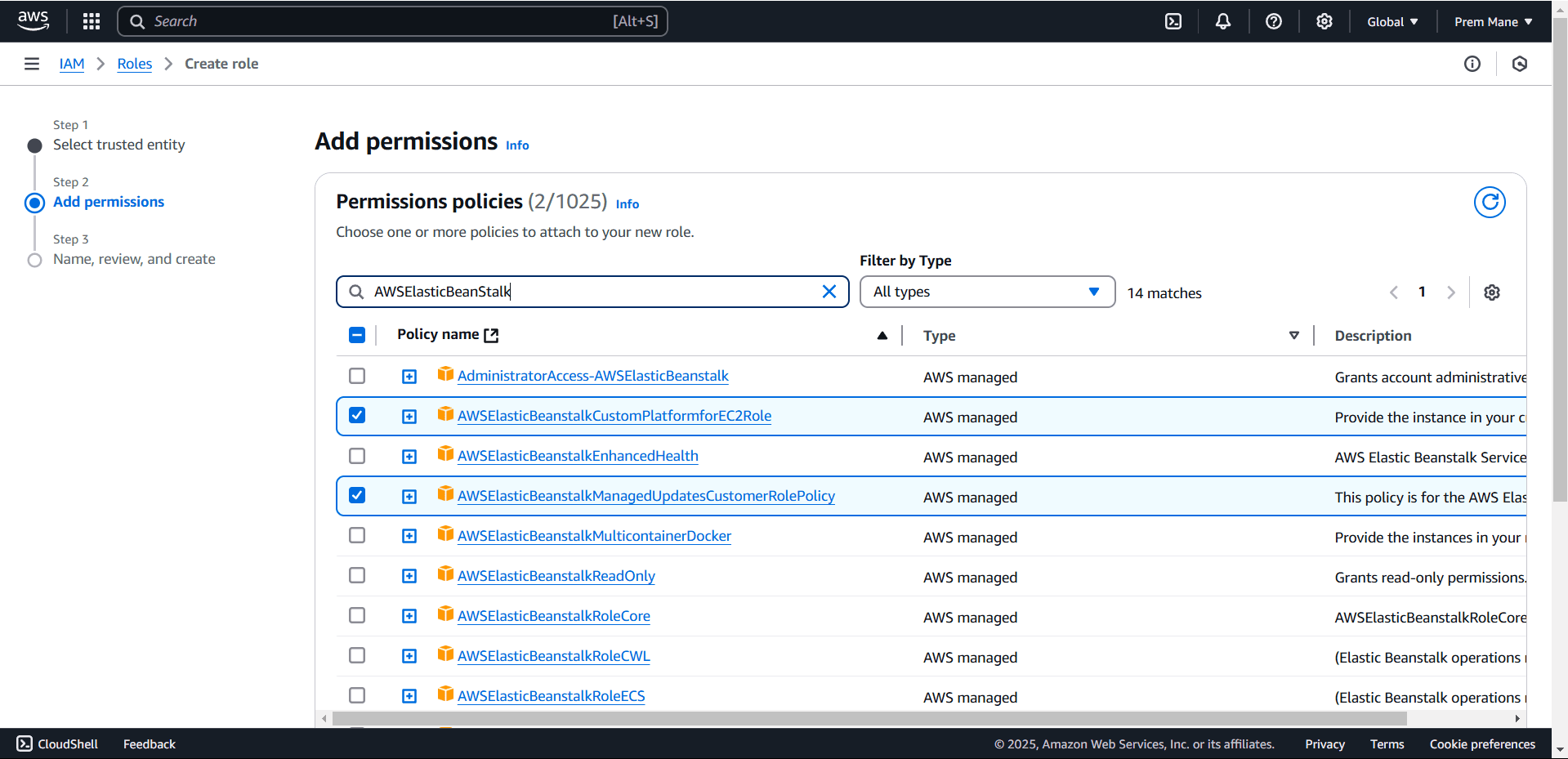
Task: Open the notifications bell
Action: [1223, 21]
